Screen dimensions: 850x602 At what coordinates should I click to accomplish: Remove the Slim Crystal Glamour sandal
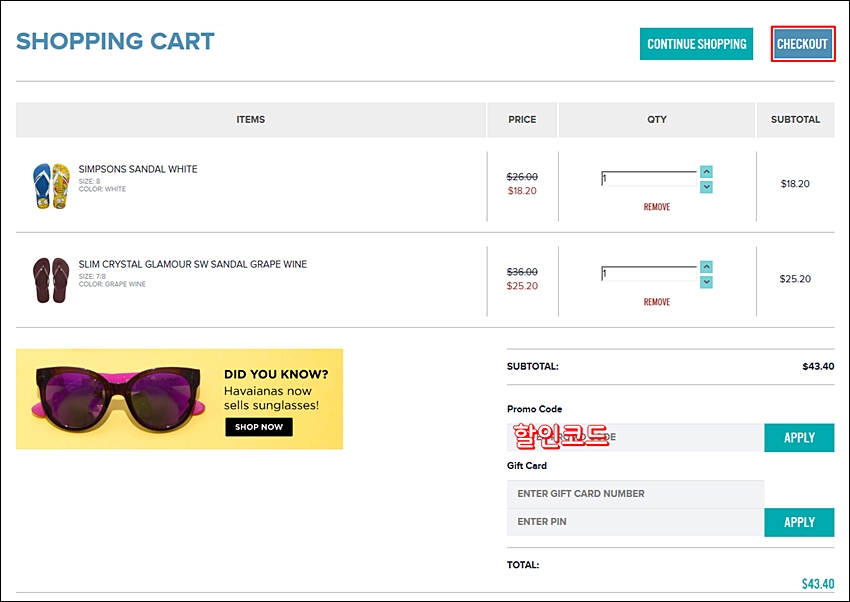656,302
